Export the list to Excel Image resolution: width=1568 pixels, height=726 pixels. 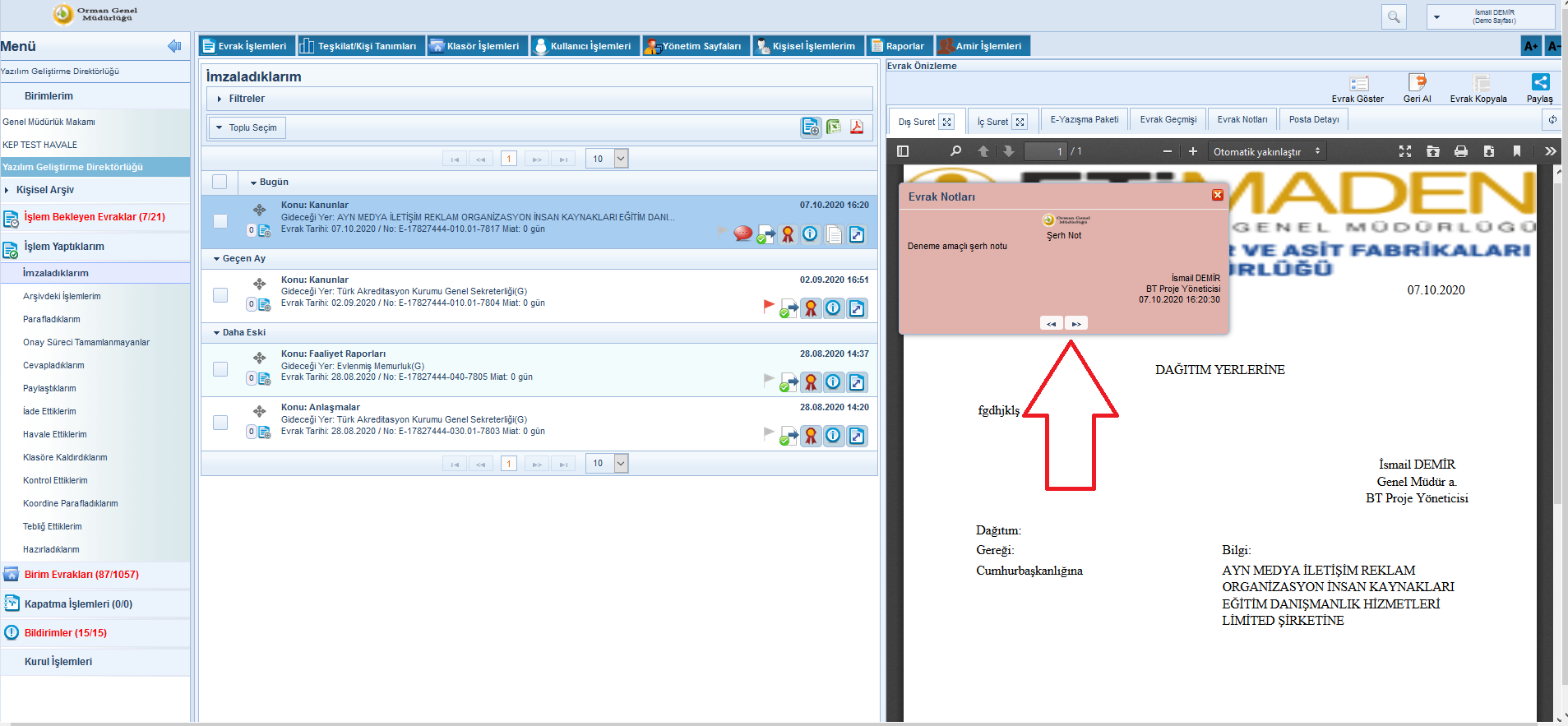pyautogui.click(x=834, y=127)
